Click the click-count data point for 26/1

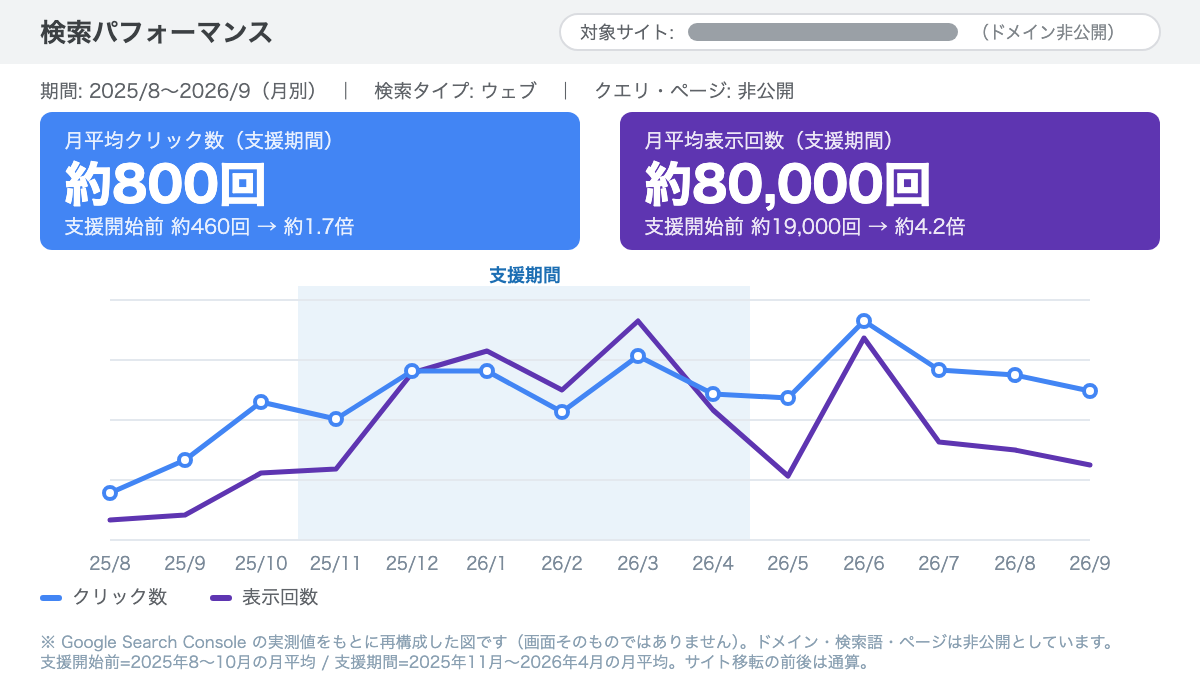[x=487, y=371]
